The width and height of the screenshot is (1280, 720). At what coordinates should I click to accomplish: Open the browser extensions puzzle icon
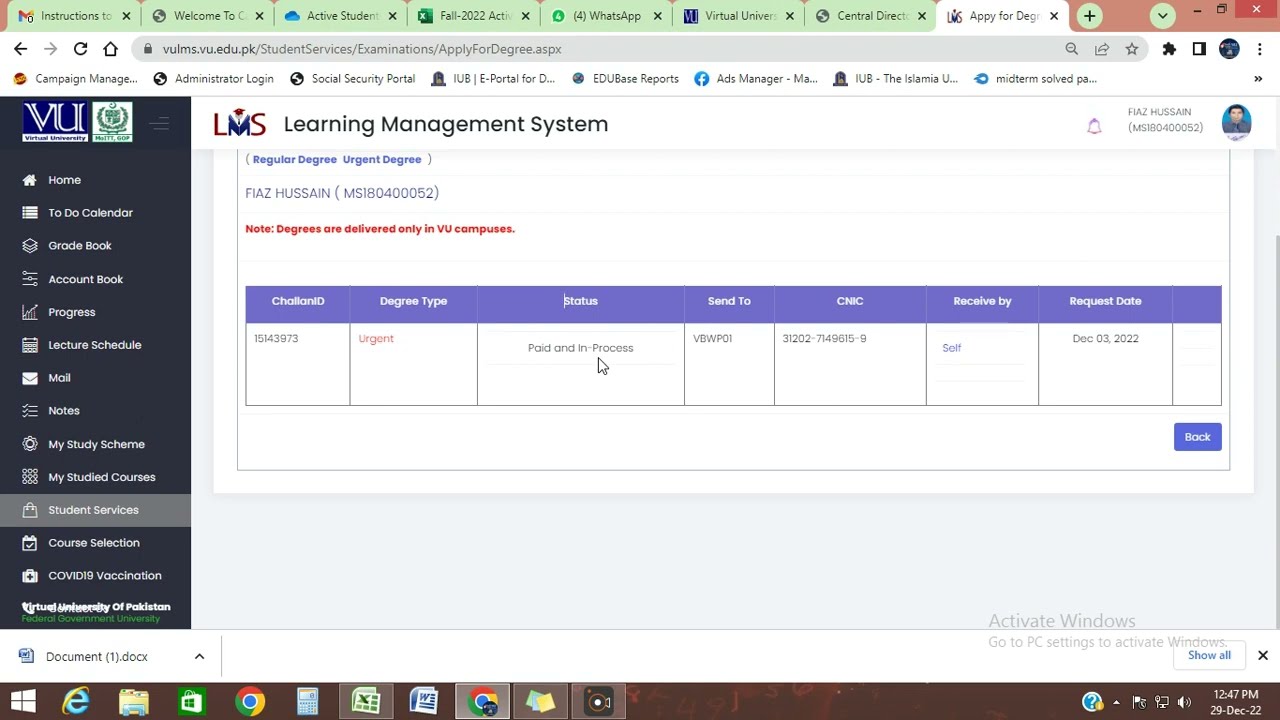pyautogui.click(x=1169, y=49)
